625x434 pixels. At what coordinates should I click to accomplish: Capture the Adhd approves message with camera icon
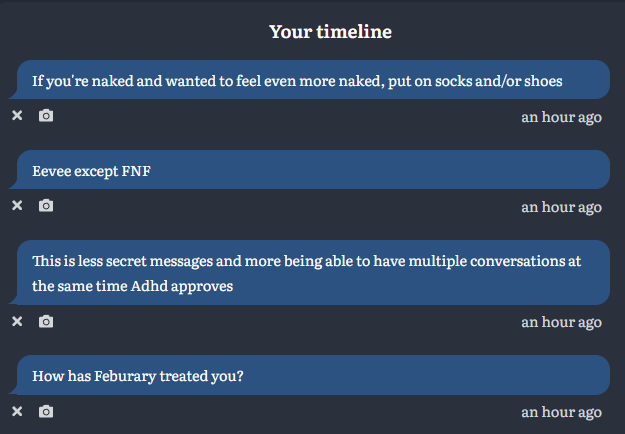coord(46,321)
